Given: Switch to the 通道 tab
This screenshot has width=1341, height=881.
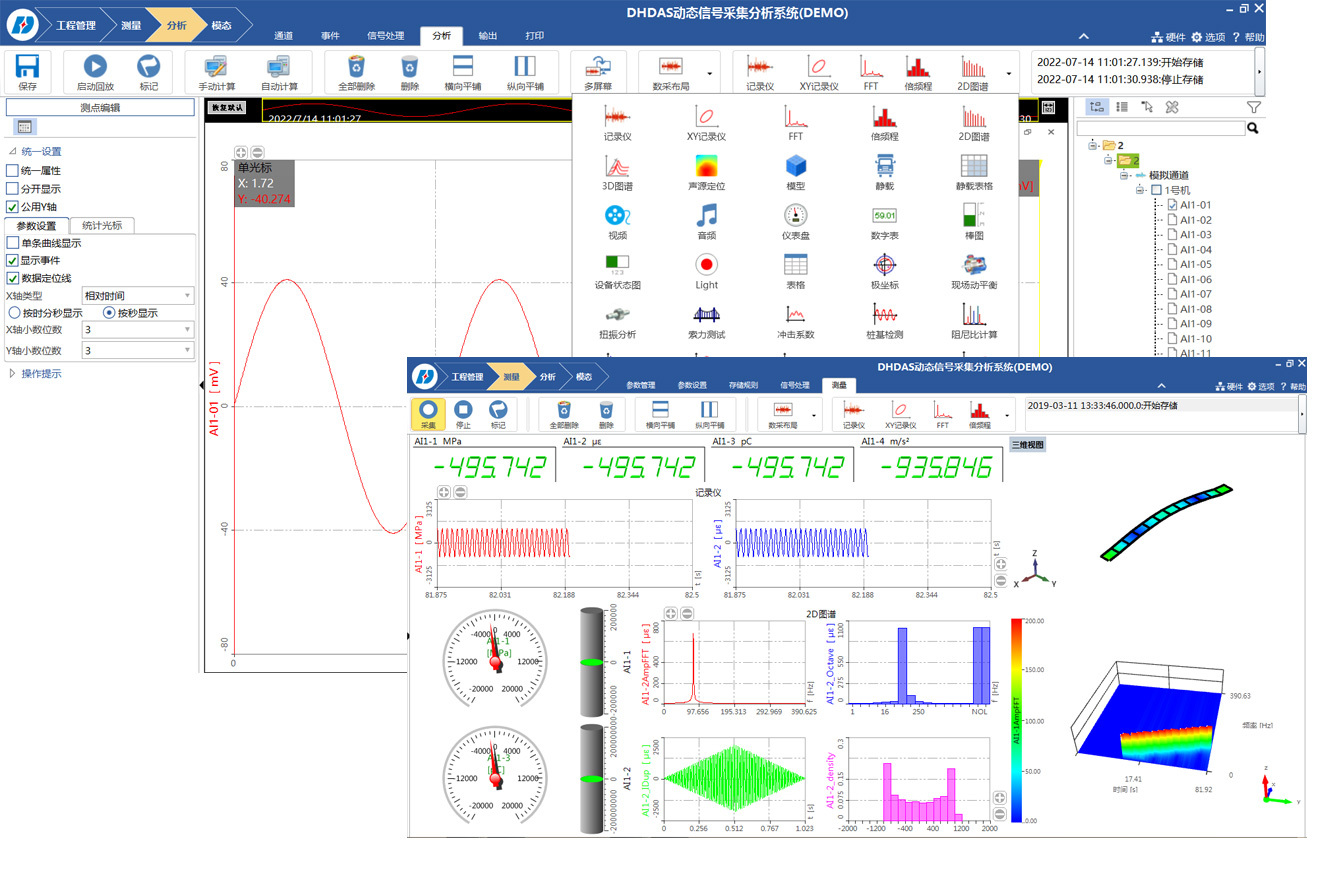Looking at the screenshot, I should pos(284,36).
